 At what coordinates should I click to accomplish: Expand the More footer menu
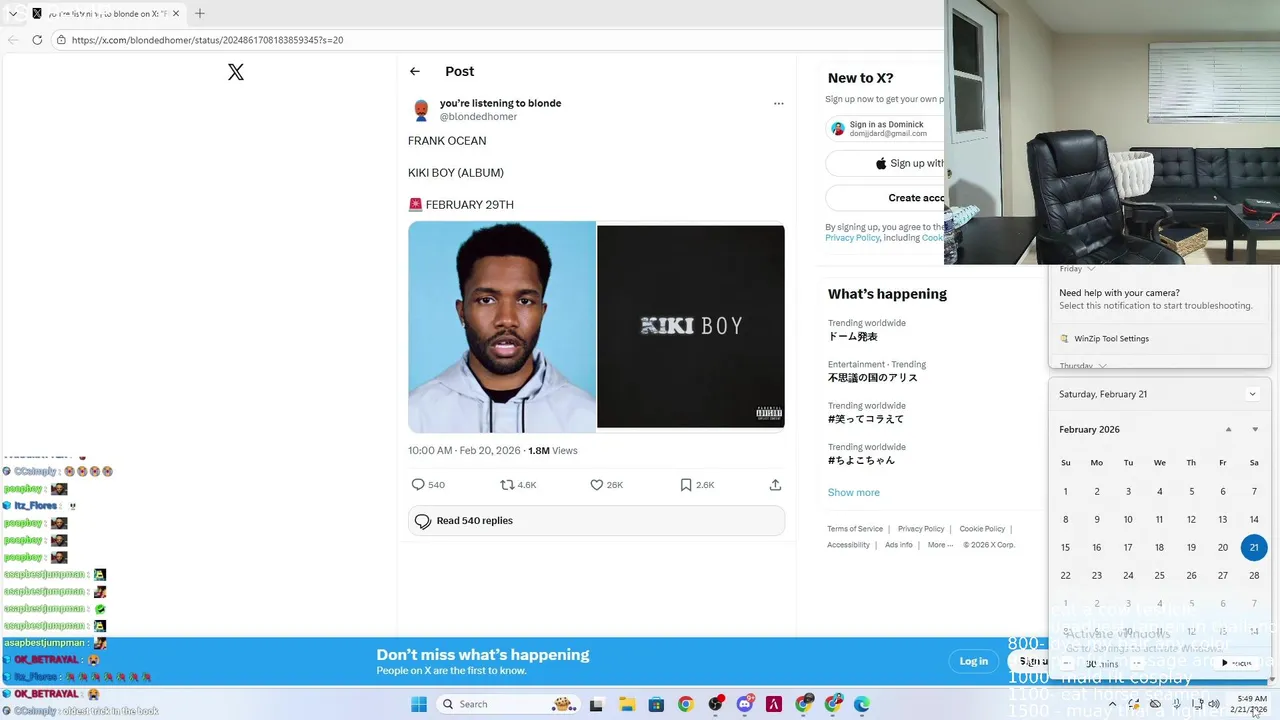tap(940, 545)
